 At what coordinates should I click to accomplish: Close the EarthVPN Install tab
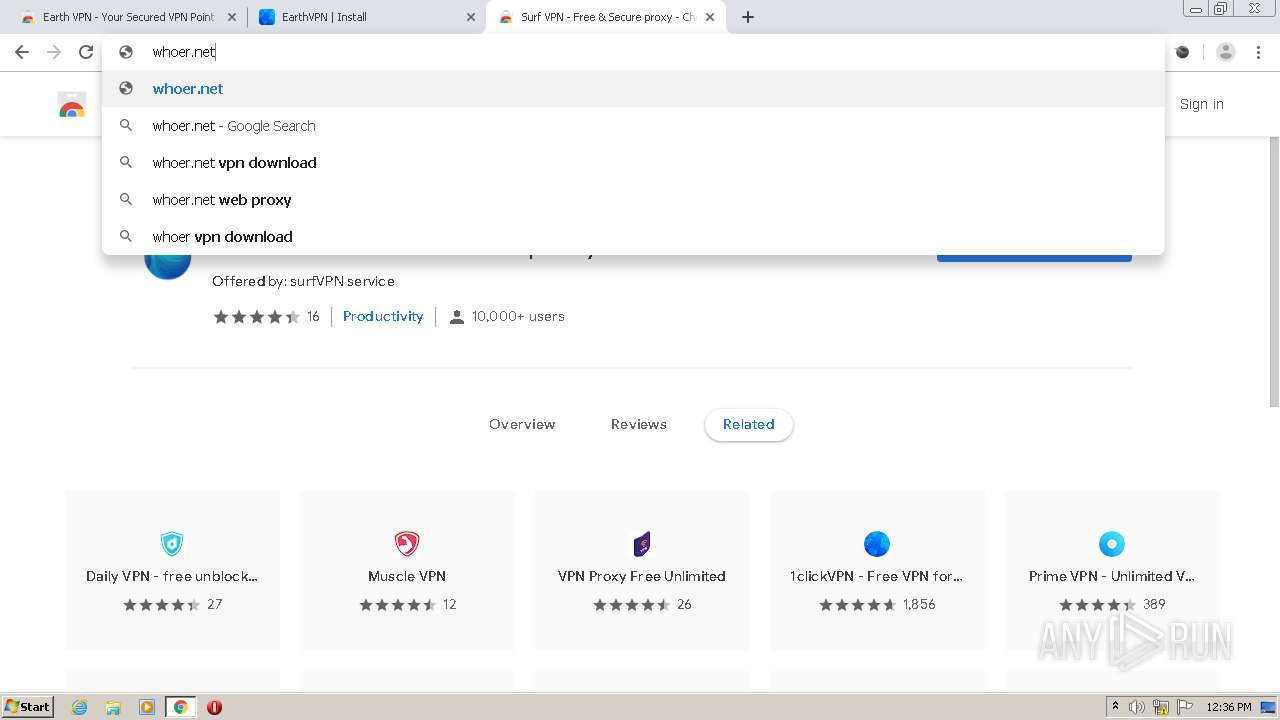pos(471,17)
